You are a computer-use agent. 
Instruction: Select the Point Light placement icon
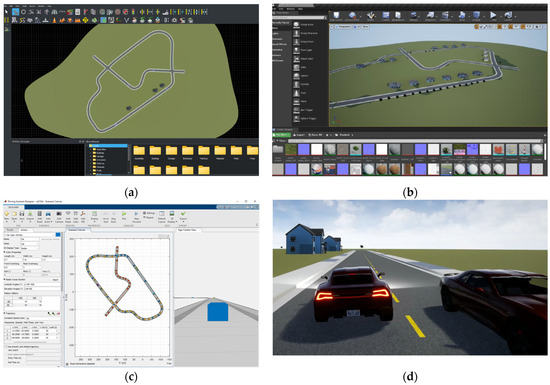(296, 50)
